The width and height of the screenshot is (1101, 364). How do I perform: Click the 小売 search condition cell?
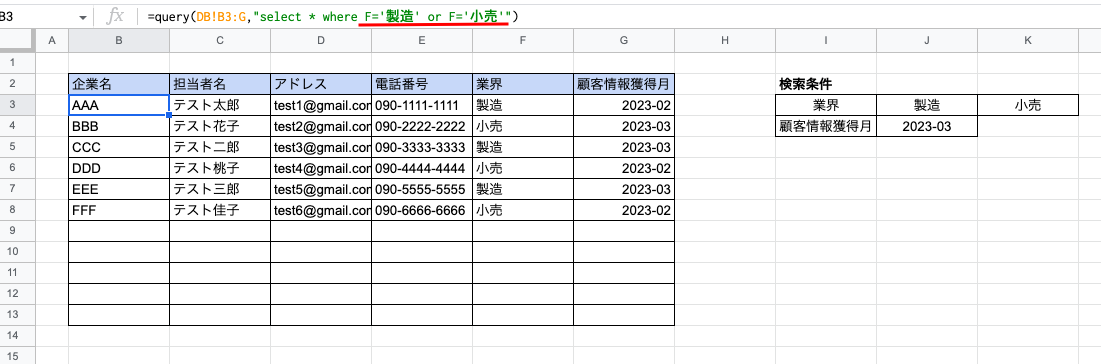pyautogui.click(x=1028, y=105)
